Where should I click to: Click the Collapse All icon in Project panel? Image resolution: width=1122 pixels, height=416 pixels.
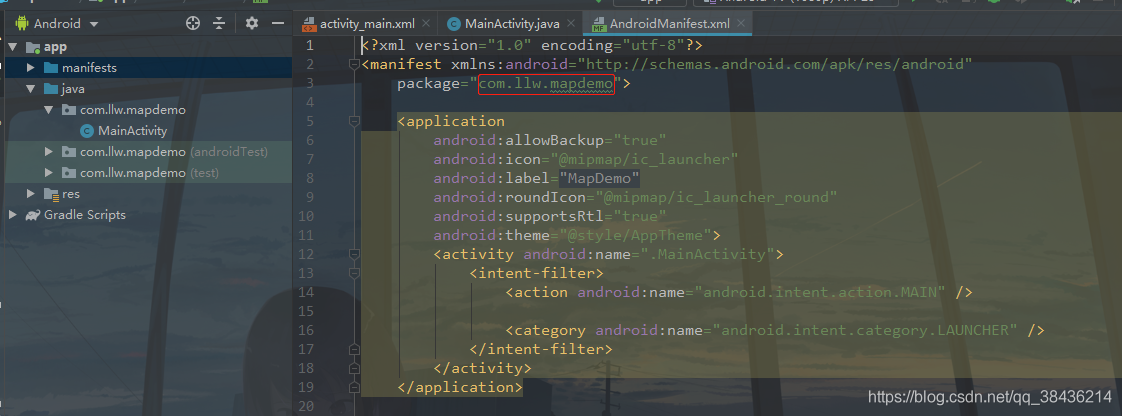(x=219, y=23)
